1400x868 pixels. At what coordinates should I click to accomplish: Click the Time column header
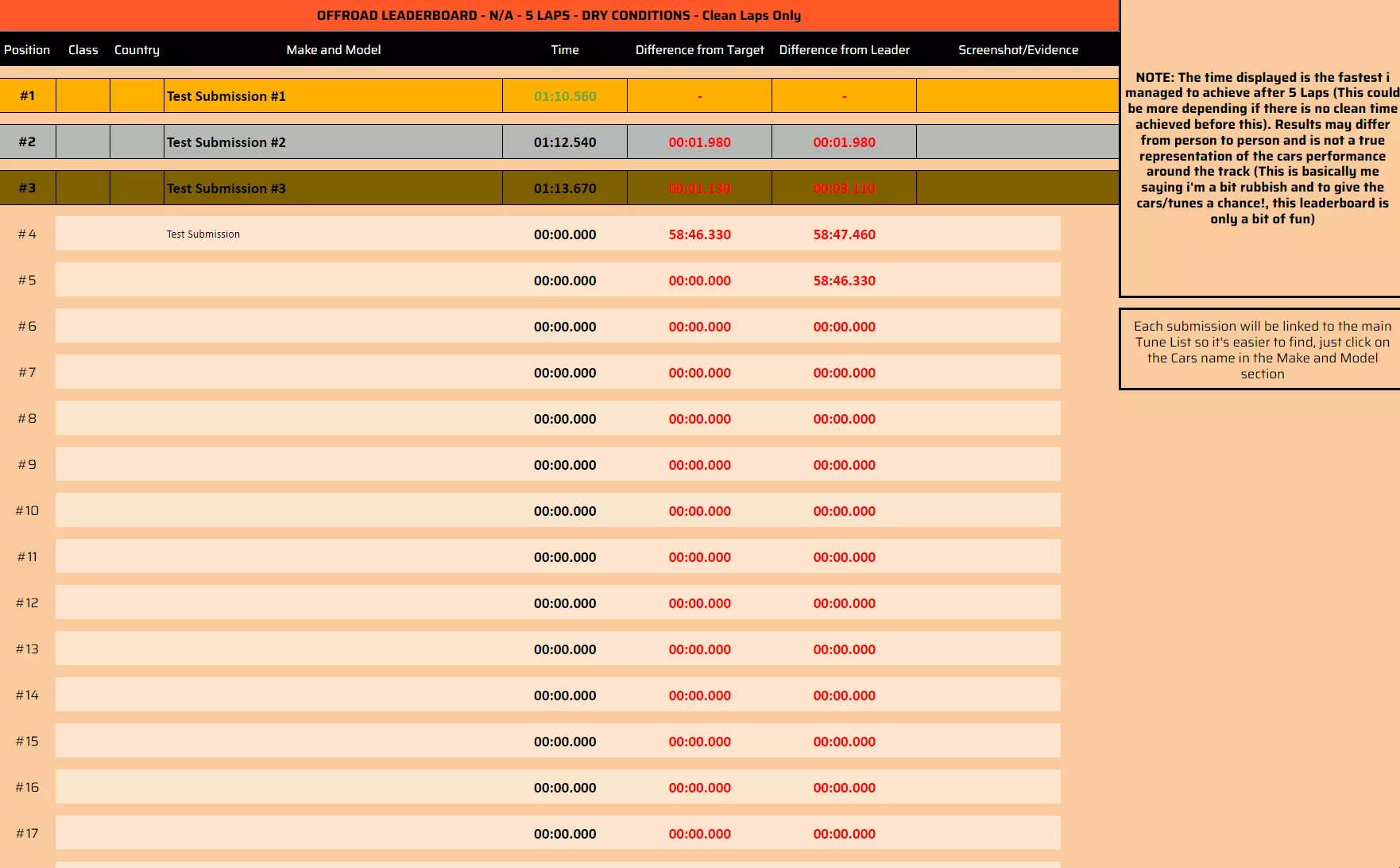pyautogui.click(x=565, y=49)
